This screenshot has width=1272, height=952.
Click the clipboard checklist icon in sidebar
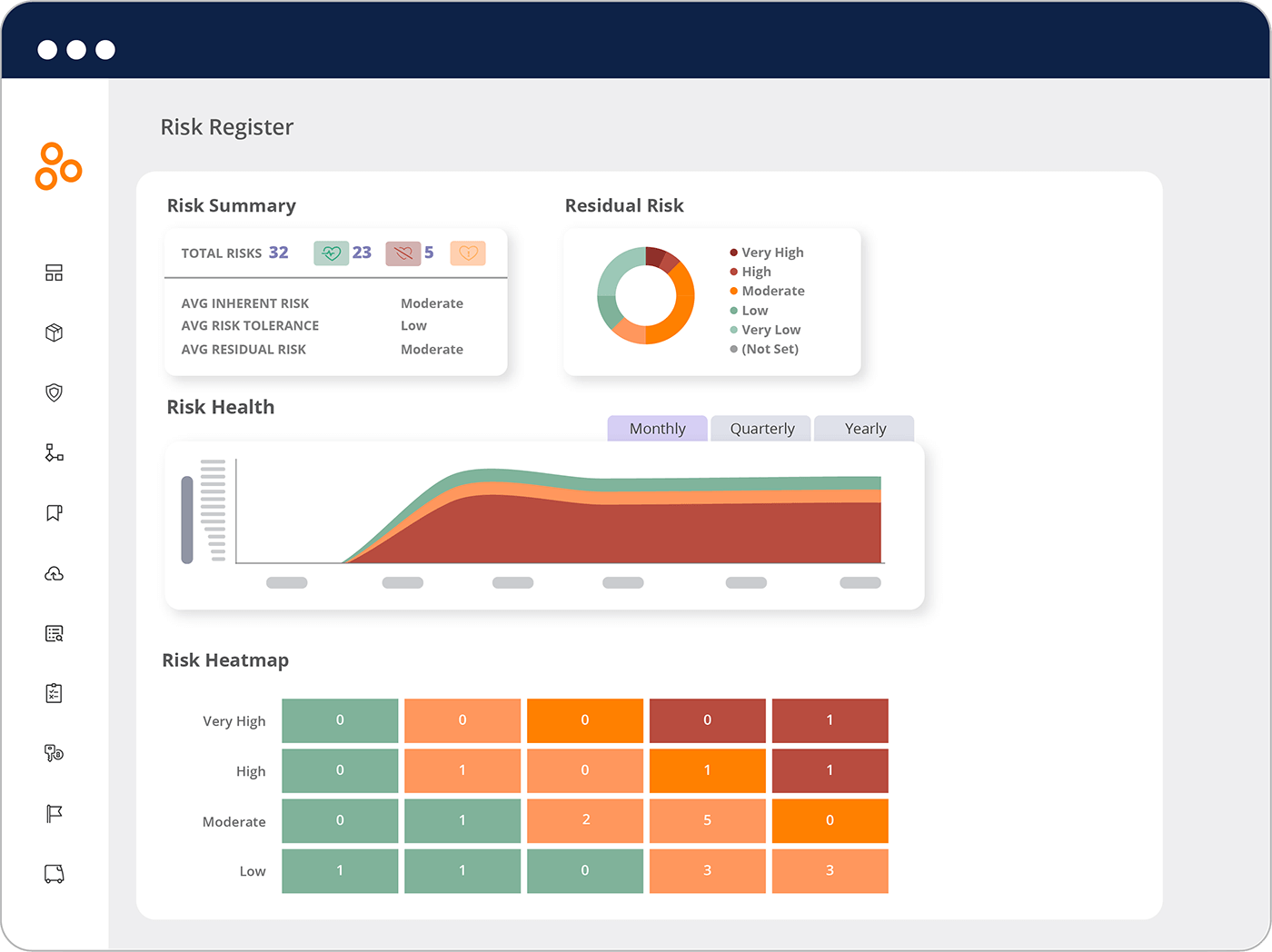(55, 694)
